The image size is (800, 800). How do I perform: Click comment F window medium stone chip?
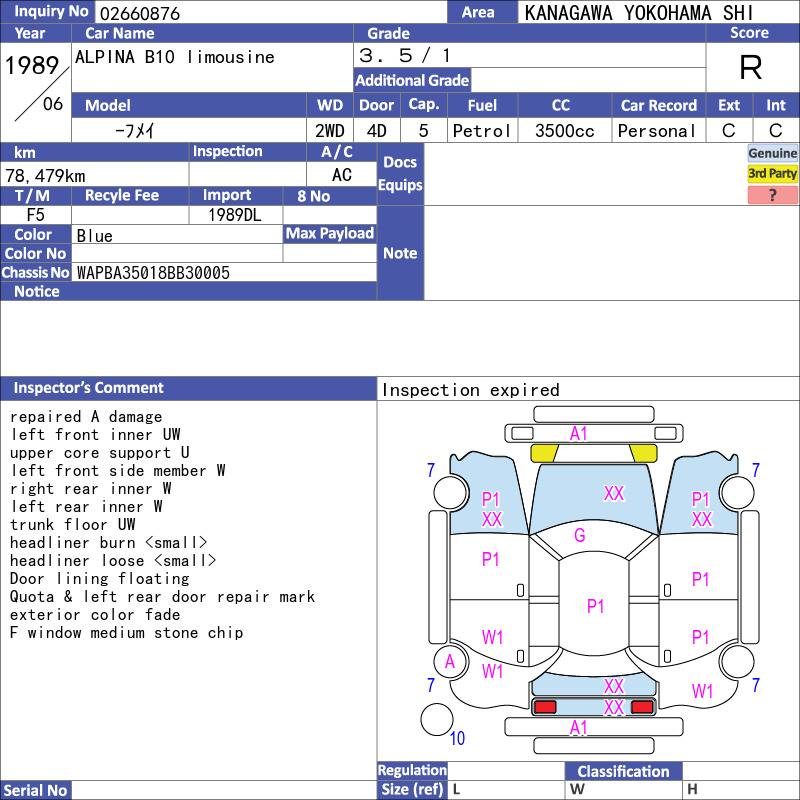click(127, 633)
